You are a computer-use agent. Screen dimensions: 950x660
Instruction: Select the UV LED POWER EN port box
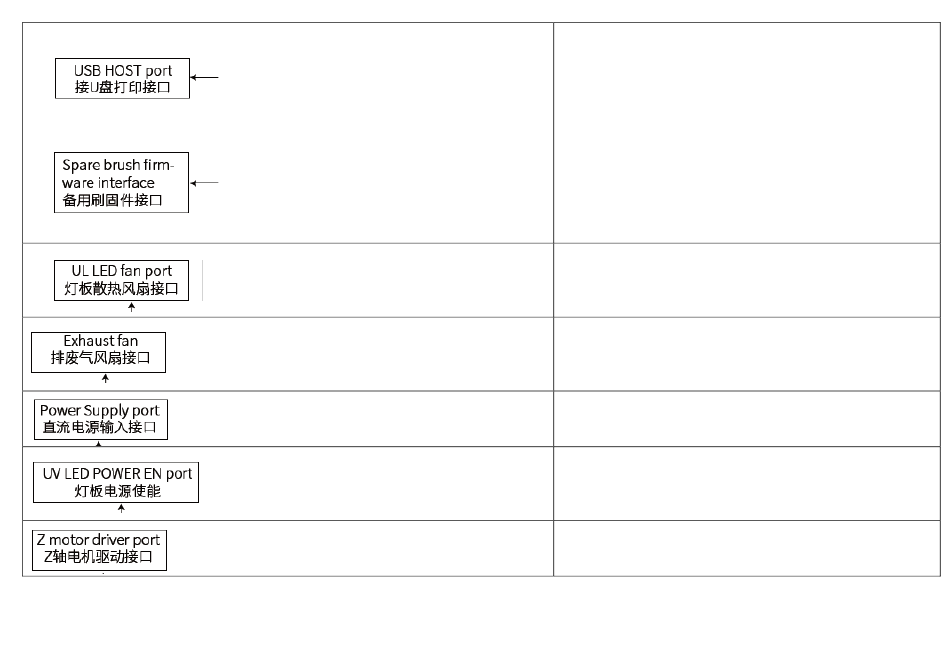tap(116, 482)
